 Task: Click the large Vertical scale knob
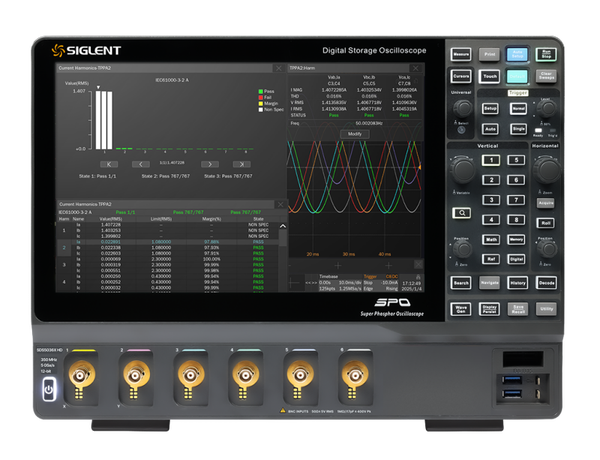pos(463,169)
